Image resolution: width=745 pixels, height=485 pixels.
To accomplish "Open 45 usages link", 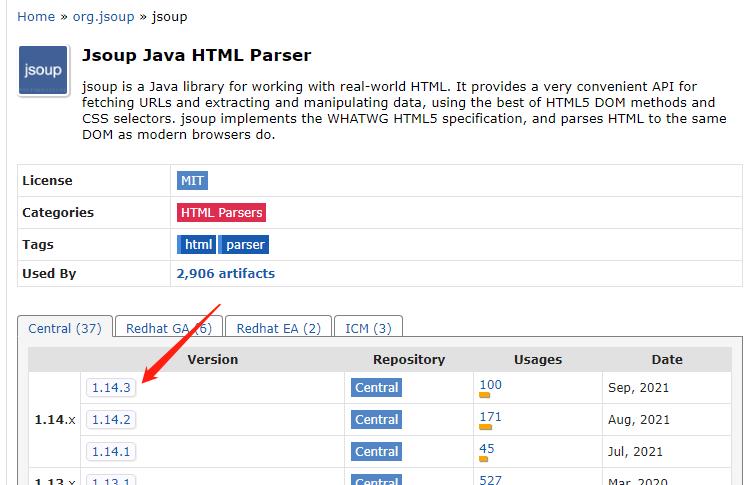I will tap(487, 448).
